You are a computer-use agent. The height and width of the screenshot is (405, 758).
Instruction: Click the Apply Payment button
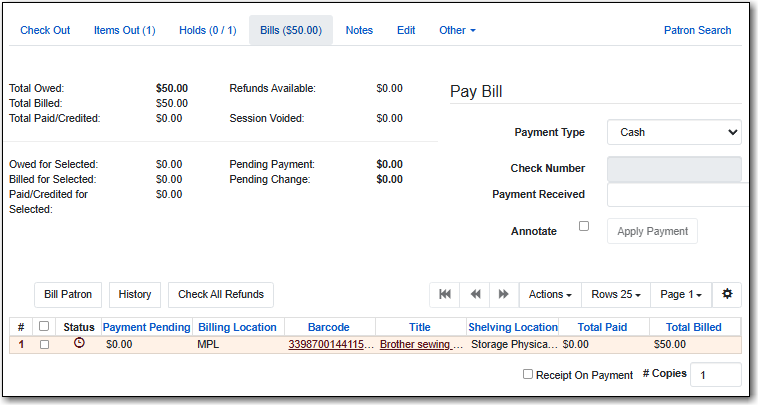[652, 231]
